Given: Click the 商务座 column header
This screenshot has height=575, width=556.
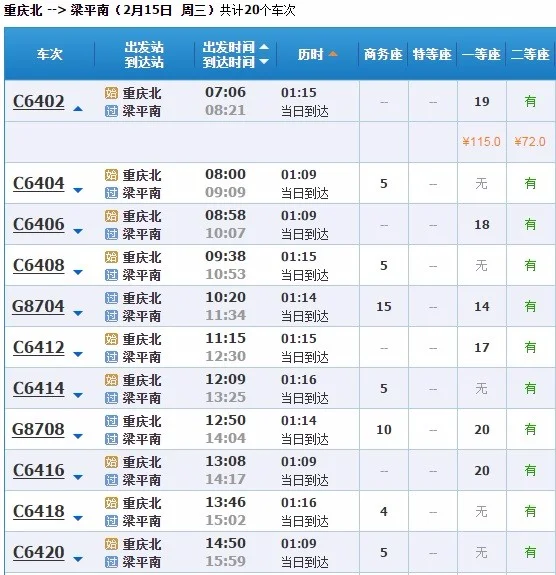Looking at the screenshot, I should (x=383, y=54).
